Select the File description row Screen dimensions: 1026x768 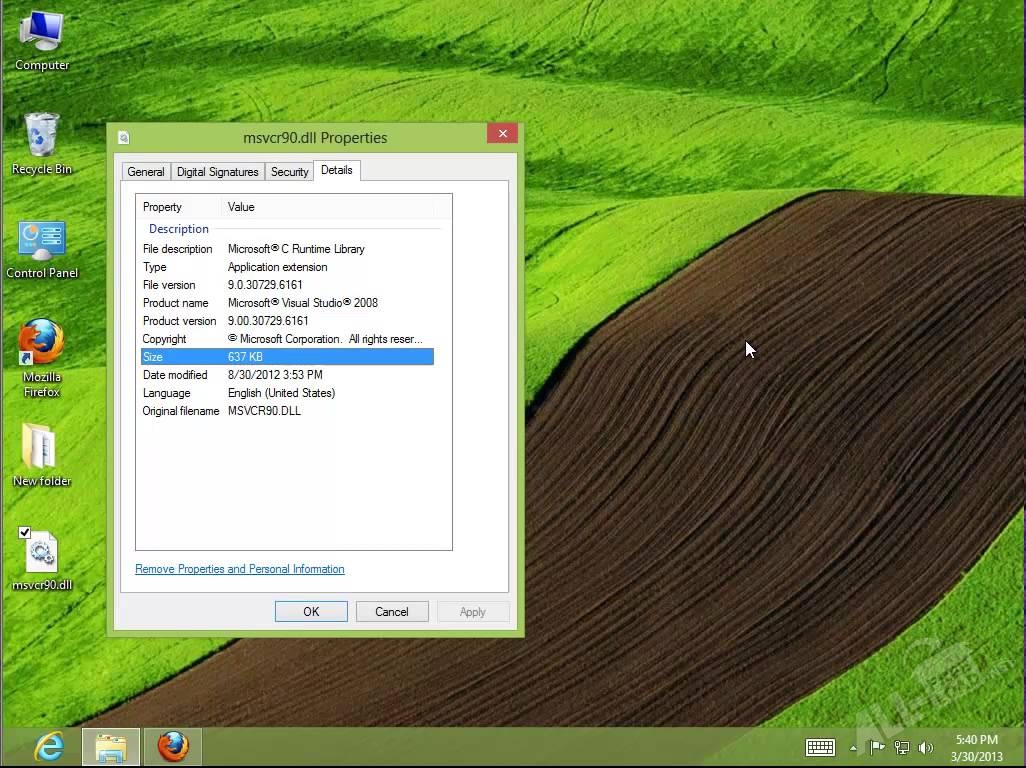[x=287, y=249]
